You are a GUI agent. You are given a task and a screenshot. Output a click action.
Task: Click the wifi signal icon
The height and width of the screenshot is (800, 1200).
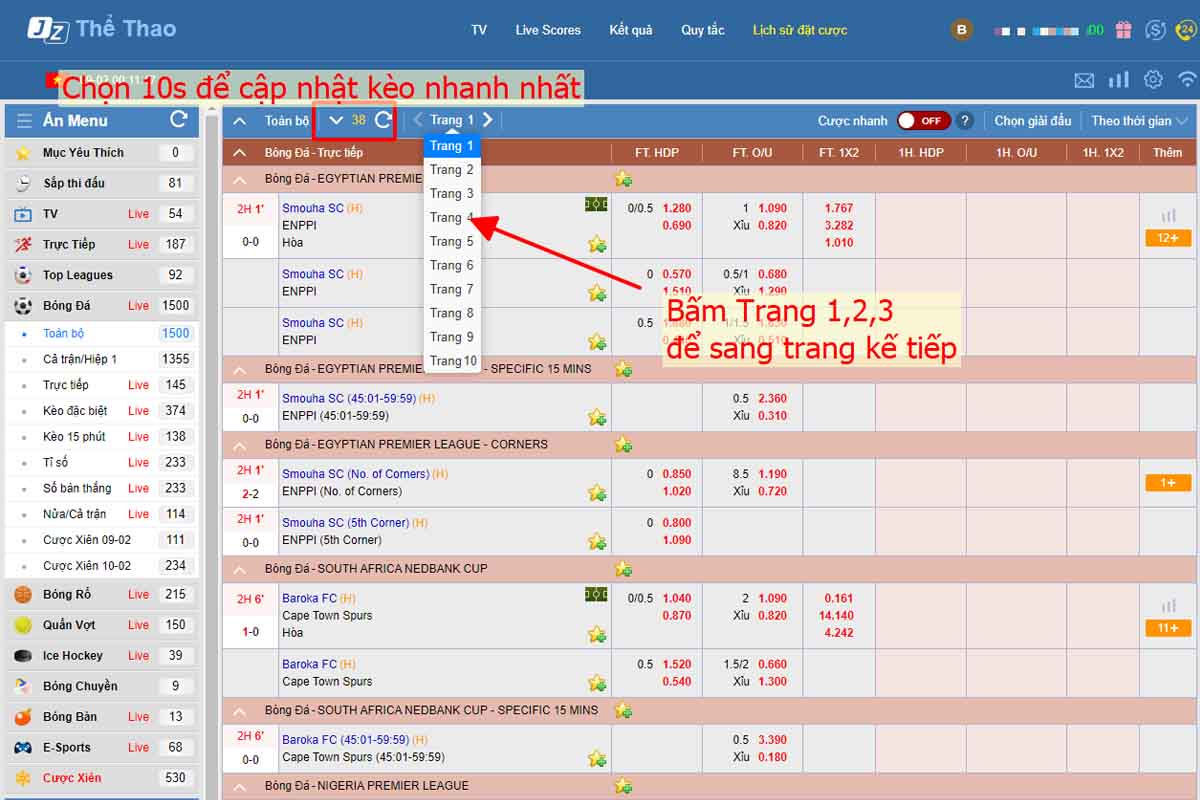[x=1187, y=79]
